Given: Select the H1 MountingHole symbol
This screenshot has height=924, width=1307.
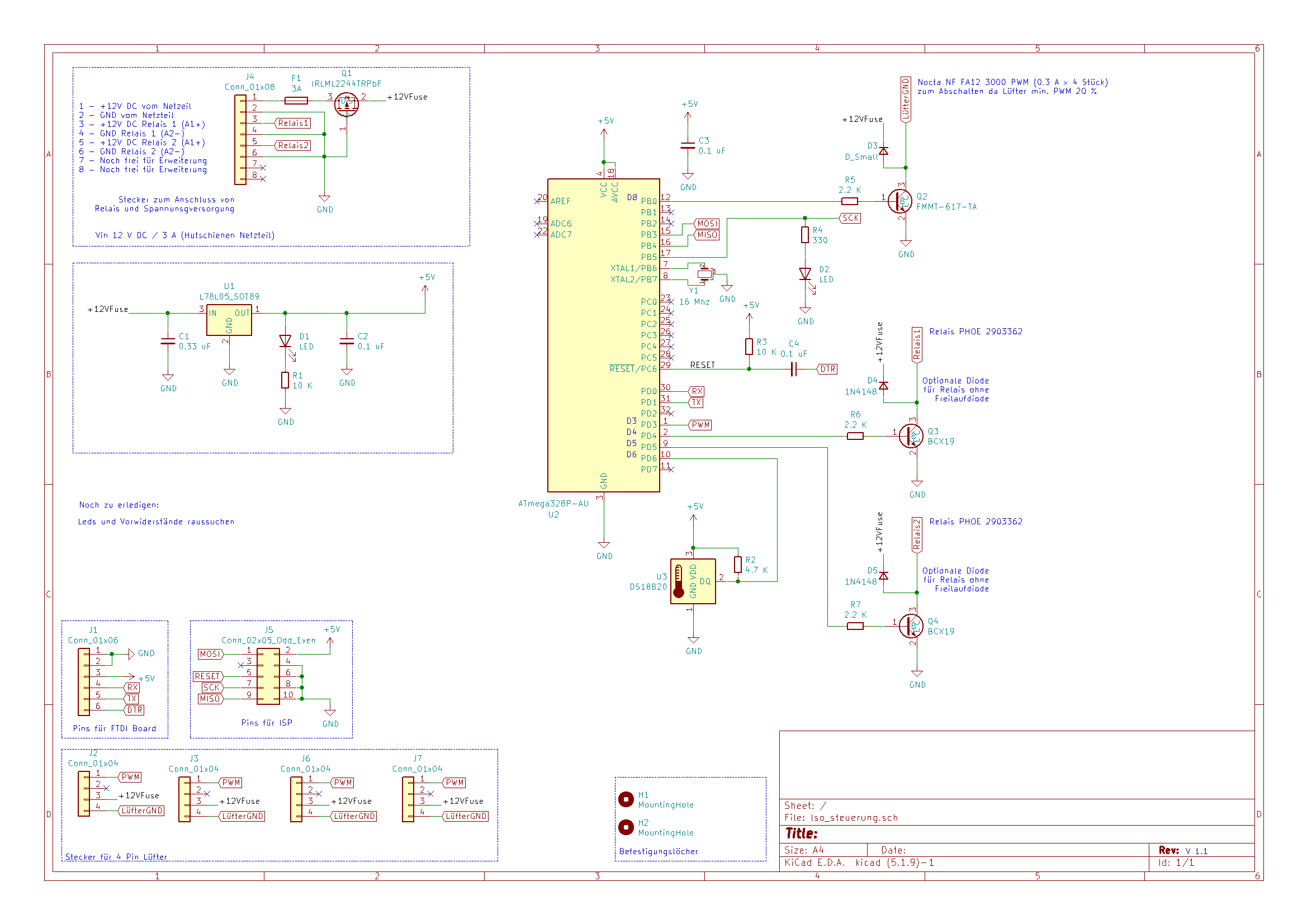Looking at the screenshot, I should 626,799.
